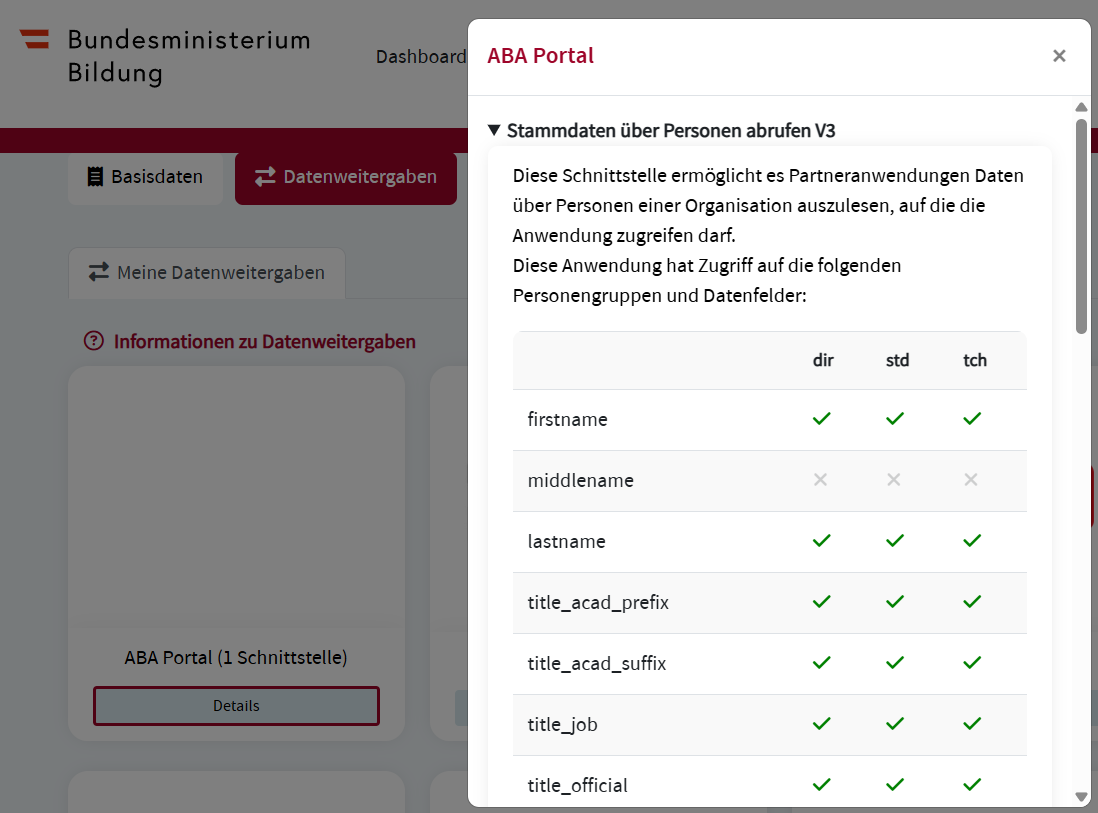The width and height of the screenshot is (1098, 813).
Task: Toggle the middlename permission under tch
Action: tap(971, 480)
